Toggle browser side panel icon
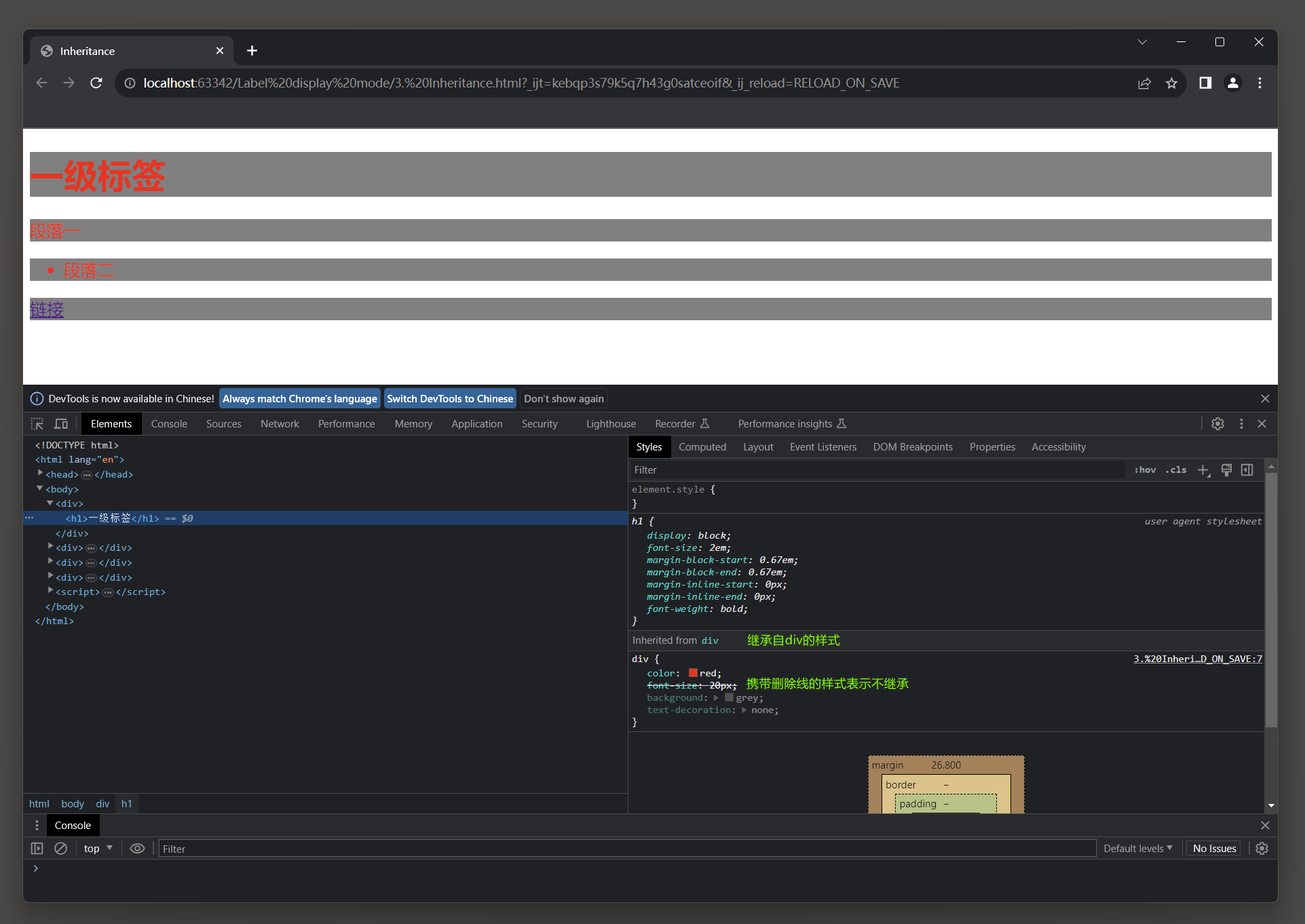Screen dimensions: 1305x924 click(x=1205, y=83)
